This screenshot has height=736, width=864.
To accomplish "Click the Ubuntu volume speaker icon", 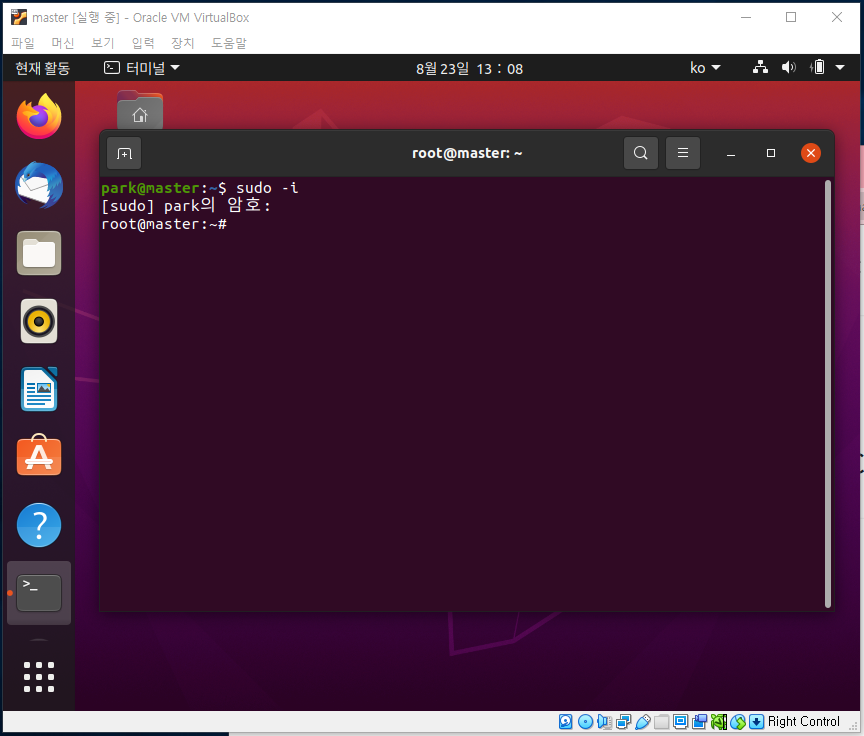I will pos(789,68).
